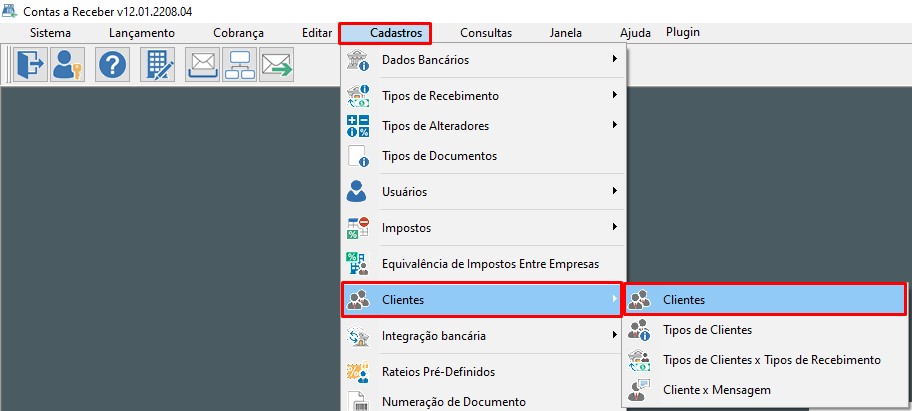Open the Janela menu
The image size is (912, 411).
pos(566,33)
